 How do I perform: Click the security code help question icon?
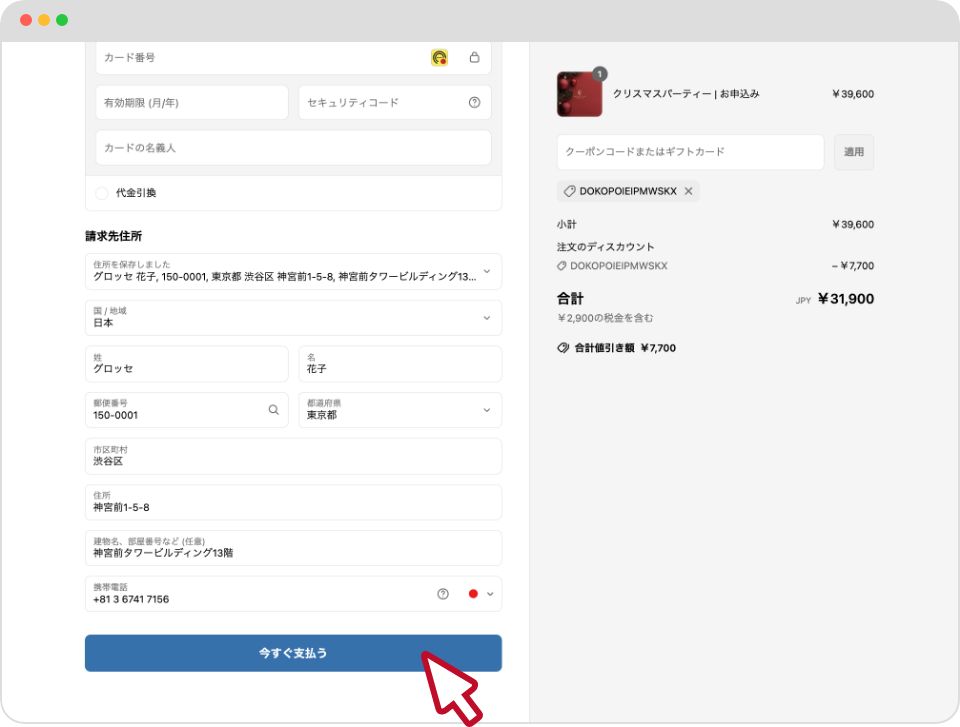[x=474, y=102]
